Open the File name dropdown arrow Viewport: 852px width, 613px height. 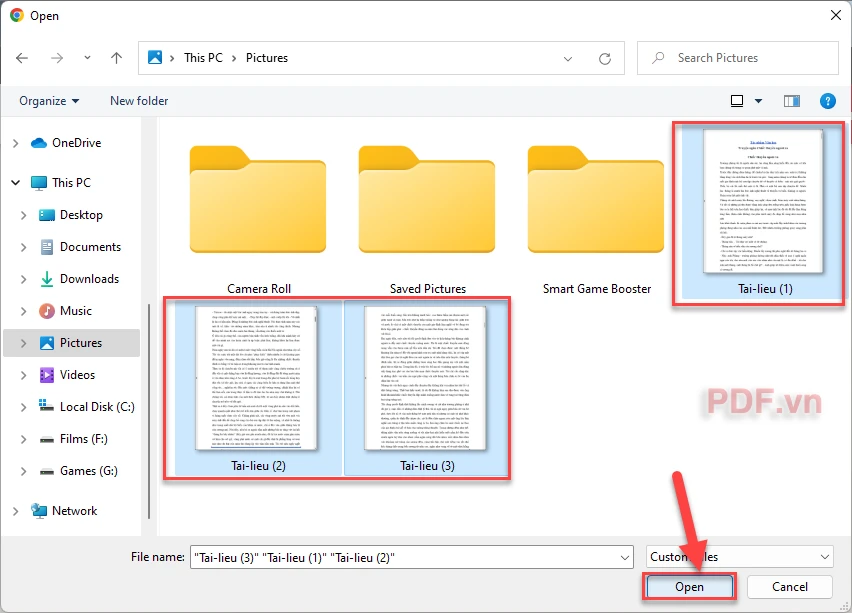625,558
